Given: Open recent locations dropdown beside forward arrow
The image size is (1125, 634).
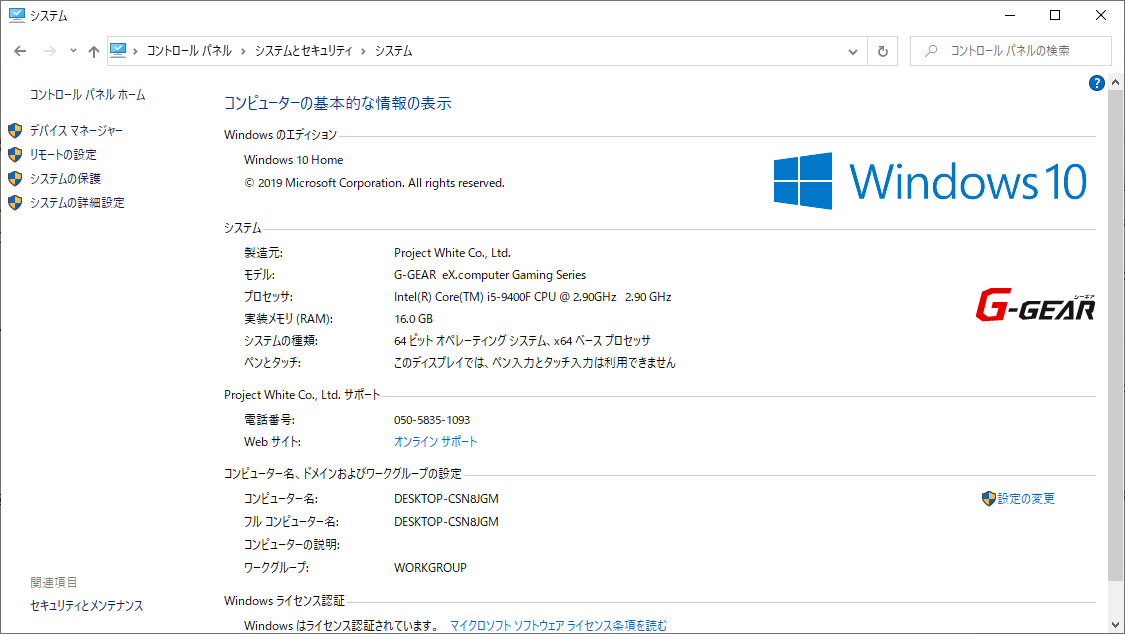Looking at the screenshot, I should pos(72,51).
